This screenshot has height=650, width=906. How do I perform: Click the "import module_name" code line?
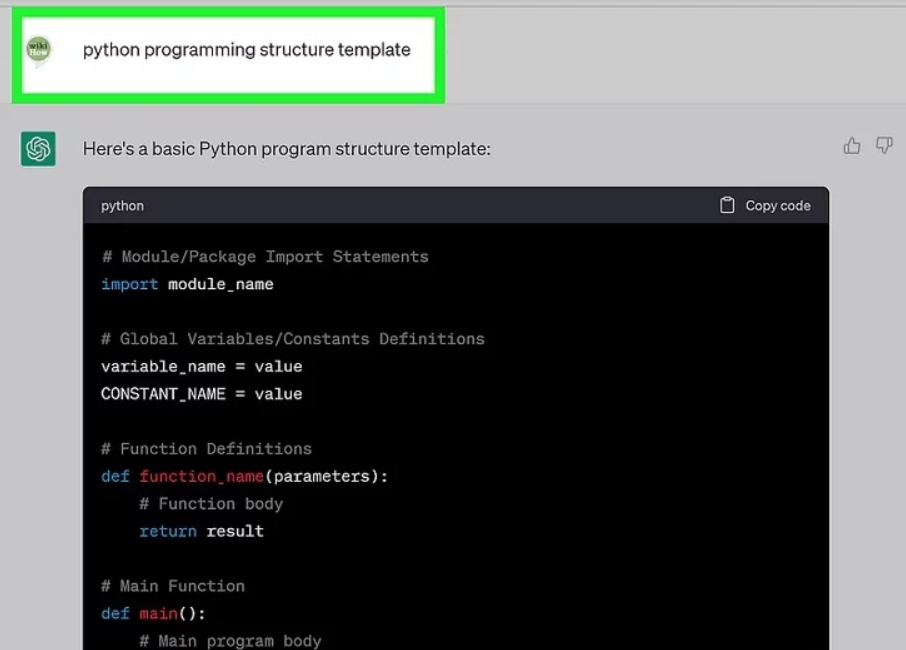187,284
